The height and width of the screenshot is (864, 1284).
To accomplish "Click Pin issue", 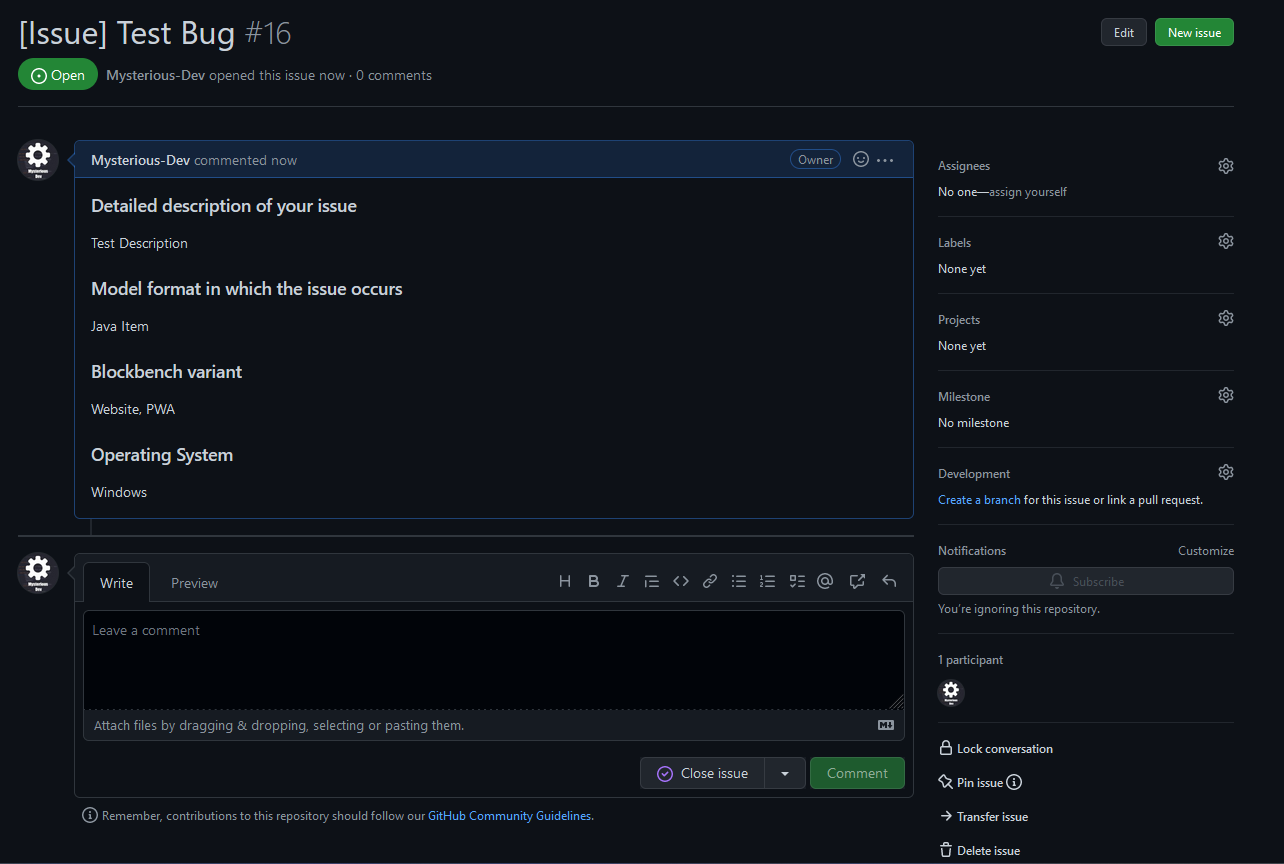I will click(x=971, y=783).
